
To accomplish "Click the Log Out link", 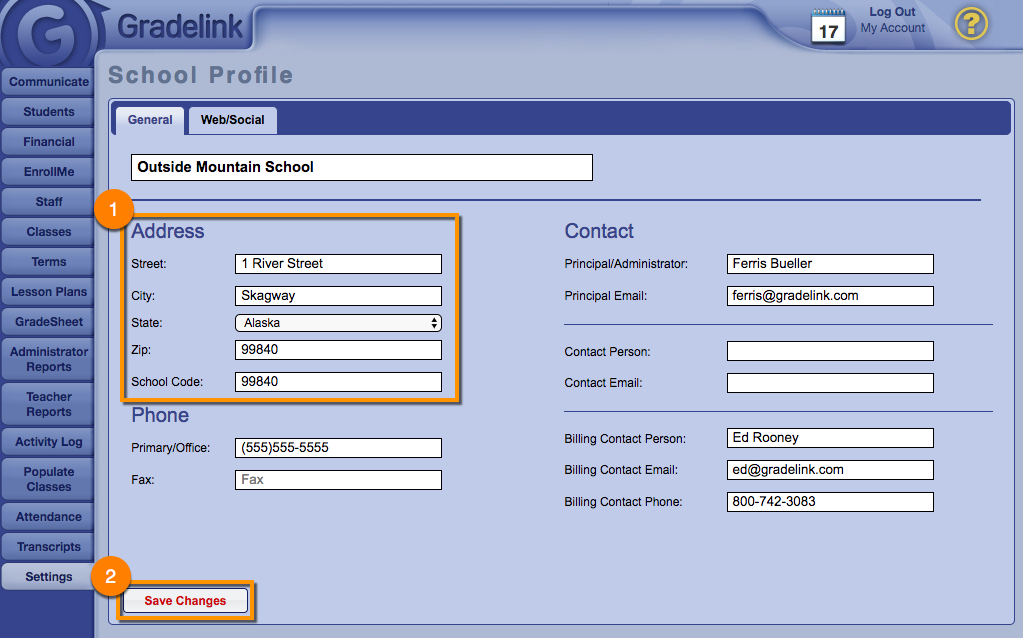I will [x=892, y=12].
